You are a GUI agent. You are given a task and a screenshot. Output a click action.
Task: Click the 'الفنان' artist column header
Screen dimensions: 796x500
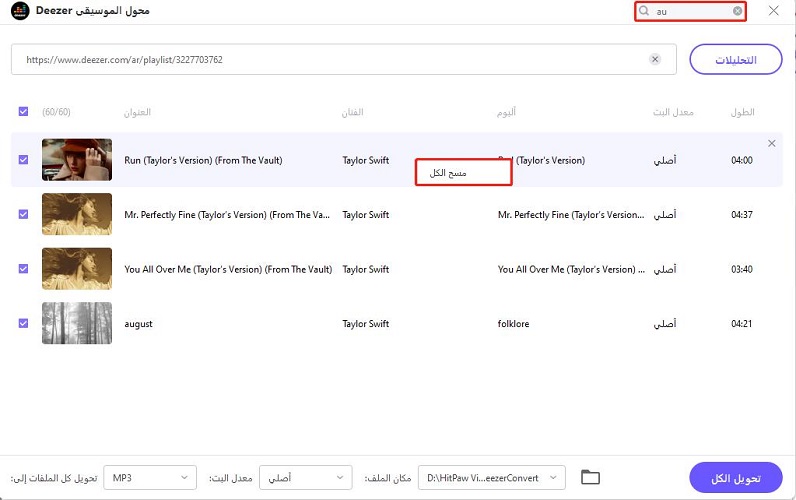[352, 112]
